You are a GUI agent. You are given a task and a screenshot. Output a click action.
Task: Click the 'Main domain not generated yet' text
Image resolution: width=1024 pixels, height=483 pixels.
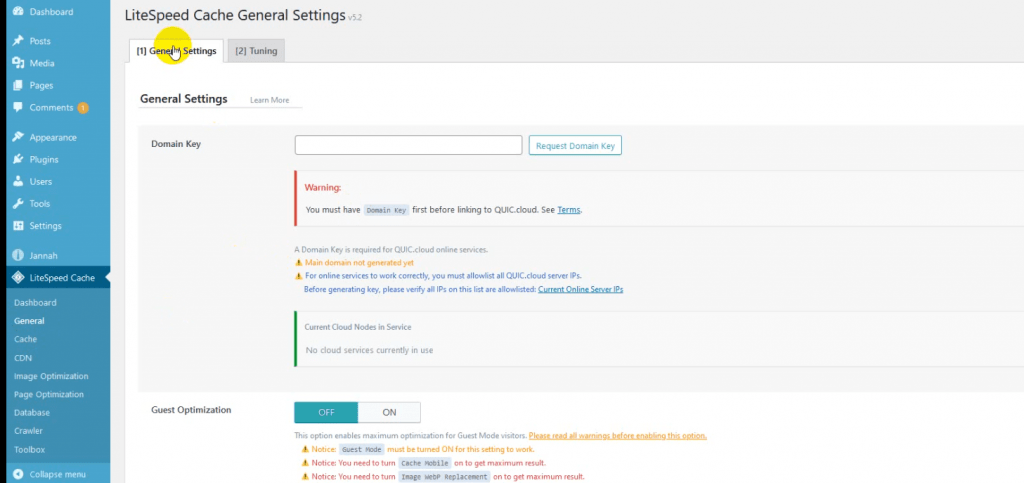(x=359, y=263)
